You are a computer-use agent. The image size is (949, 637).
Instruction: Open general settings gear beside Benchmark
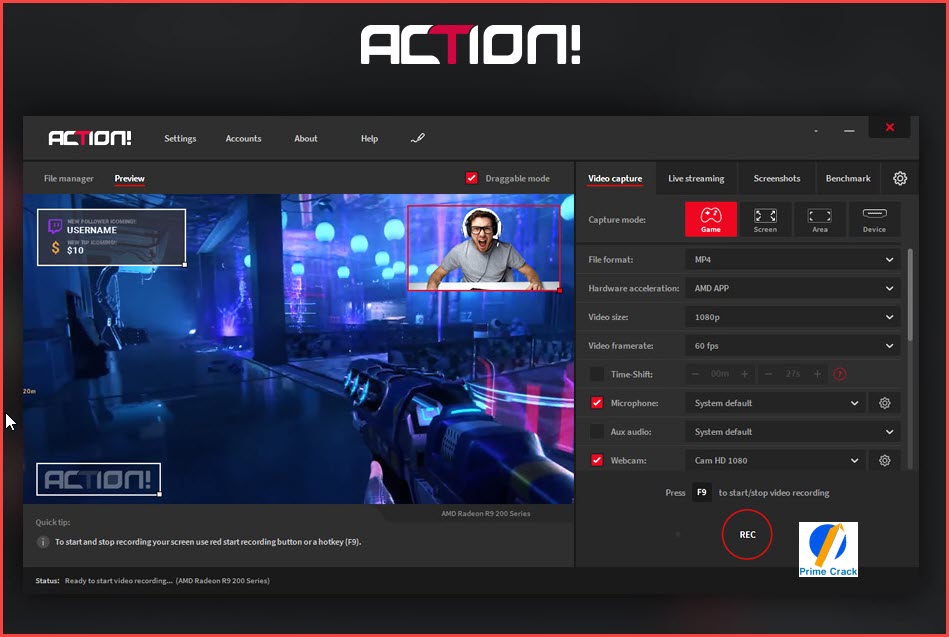[x=899, y=179]
